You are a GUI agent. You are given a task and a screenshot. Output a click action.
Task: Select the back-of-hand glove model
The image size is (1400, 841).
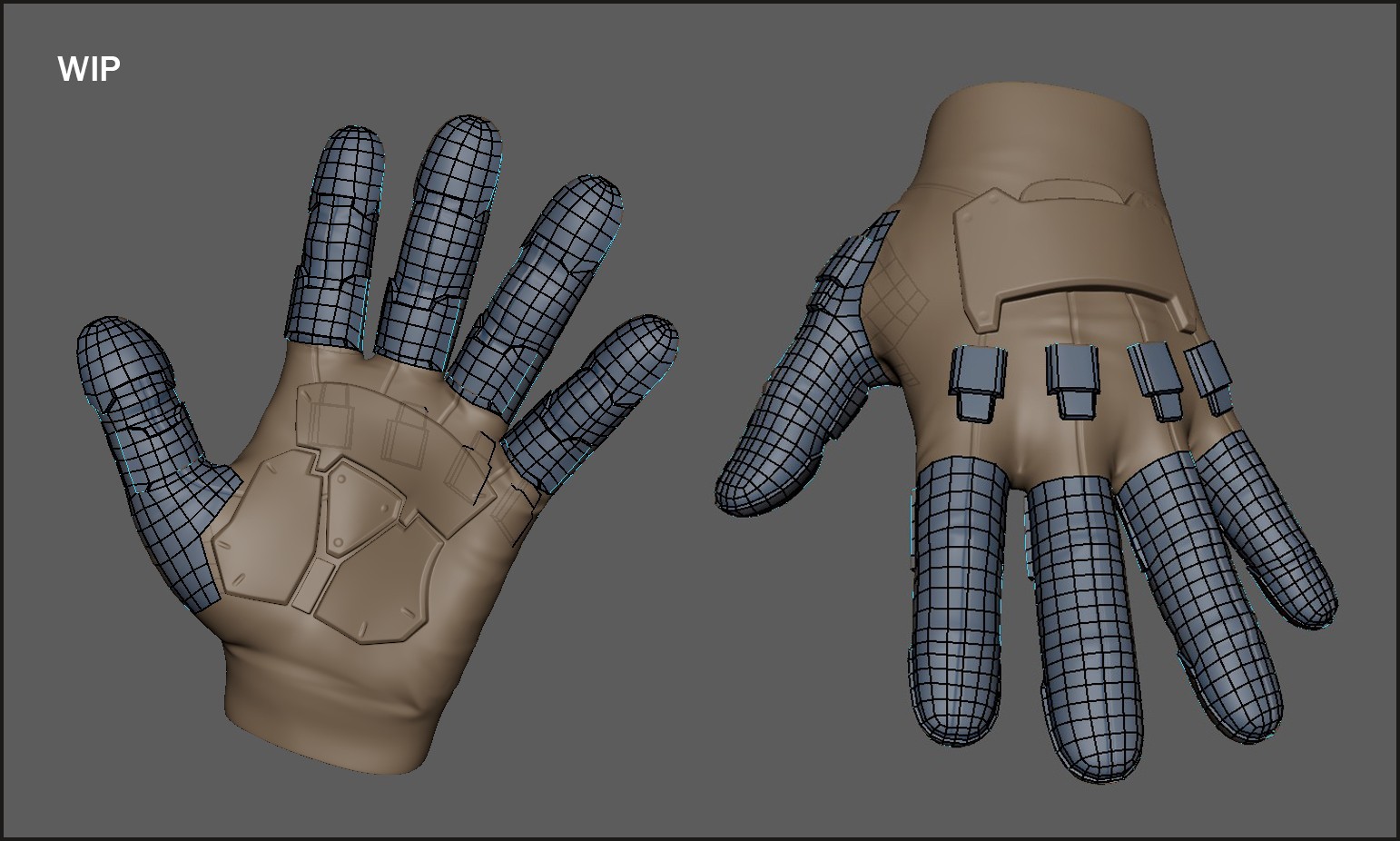1026,431
